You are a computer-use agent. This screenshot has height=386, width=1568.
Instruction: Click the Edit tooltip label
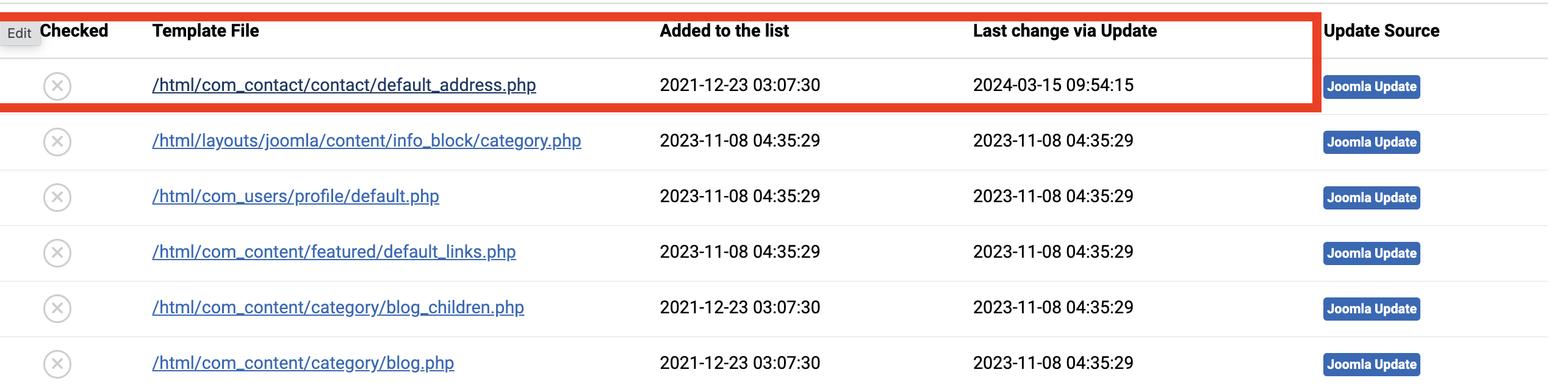(x=20, y=33)
